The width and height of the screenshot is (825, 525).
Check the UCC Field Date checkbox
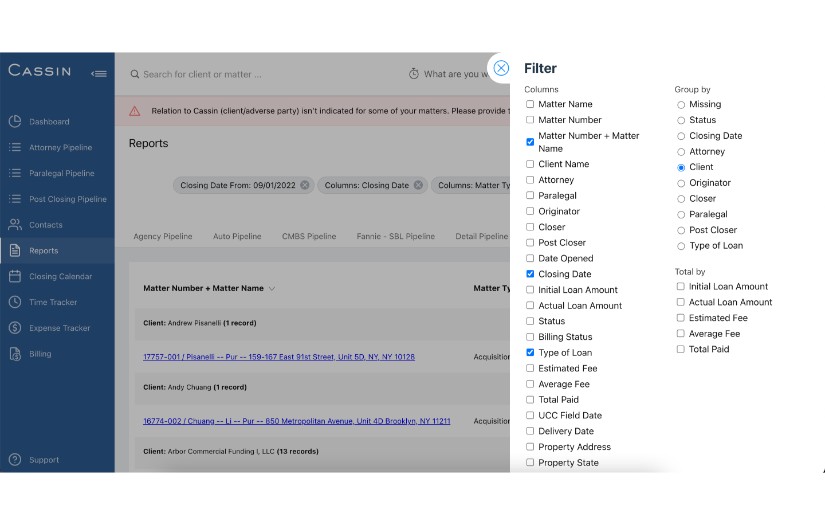(x=530, y=415)
